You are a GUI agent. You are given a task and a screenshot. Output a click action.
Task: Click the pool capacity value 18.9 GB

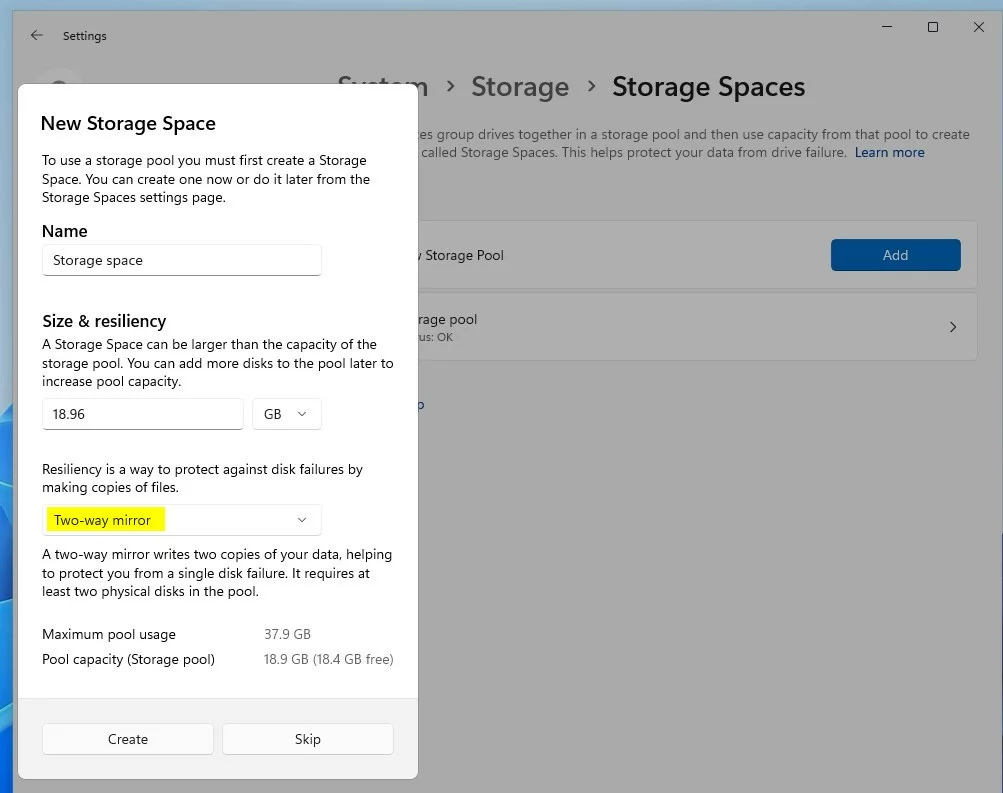pos(329,659)
